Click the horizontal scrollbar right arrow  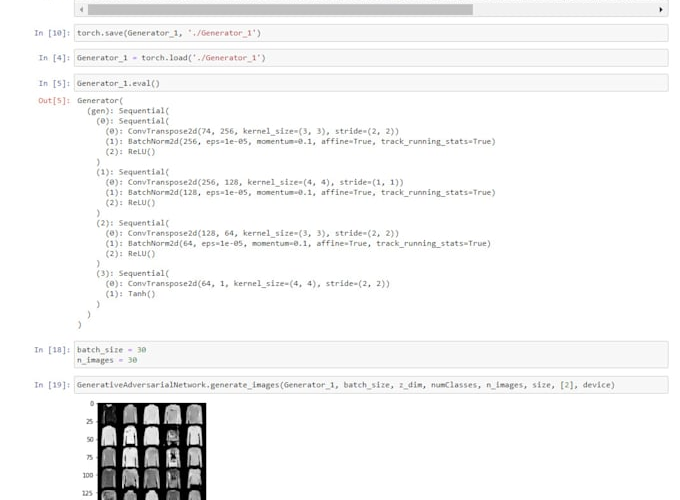click(x=661, y=9)
